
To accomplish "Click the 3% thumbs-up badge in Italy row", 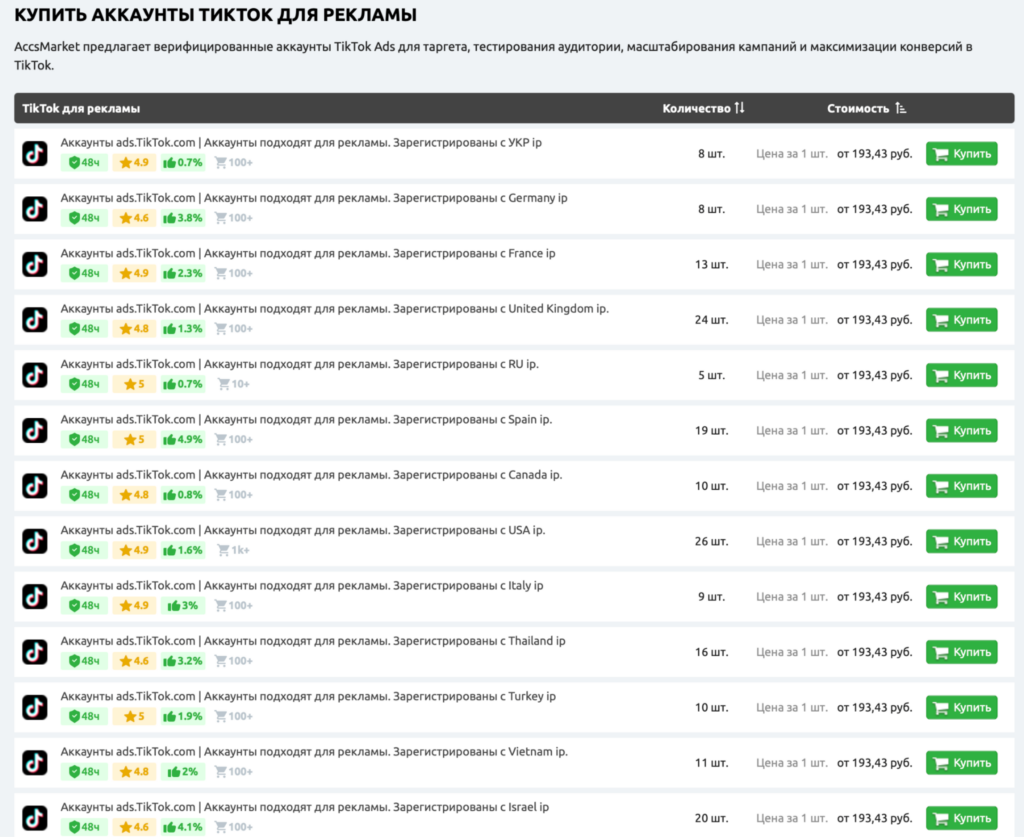I will (183, 606).
